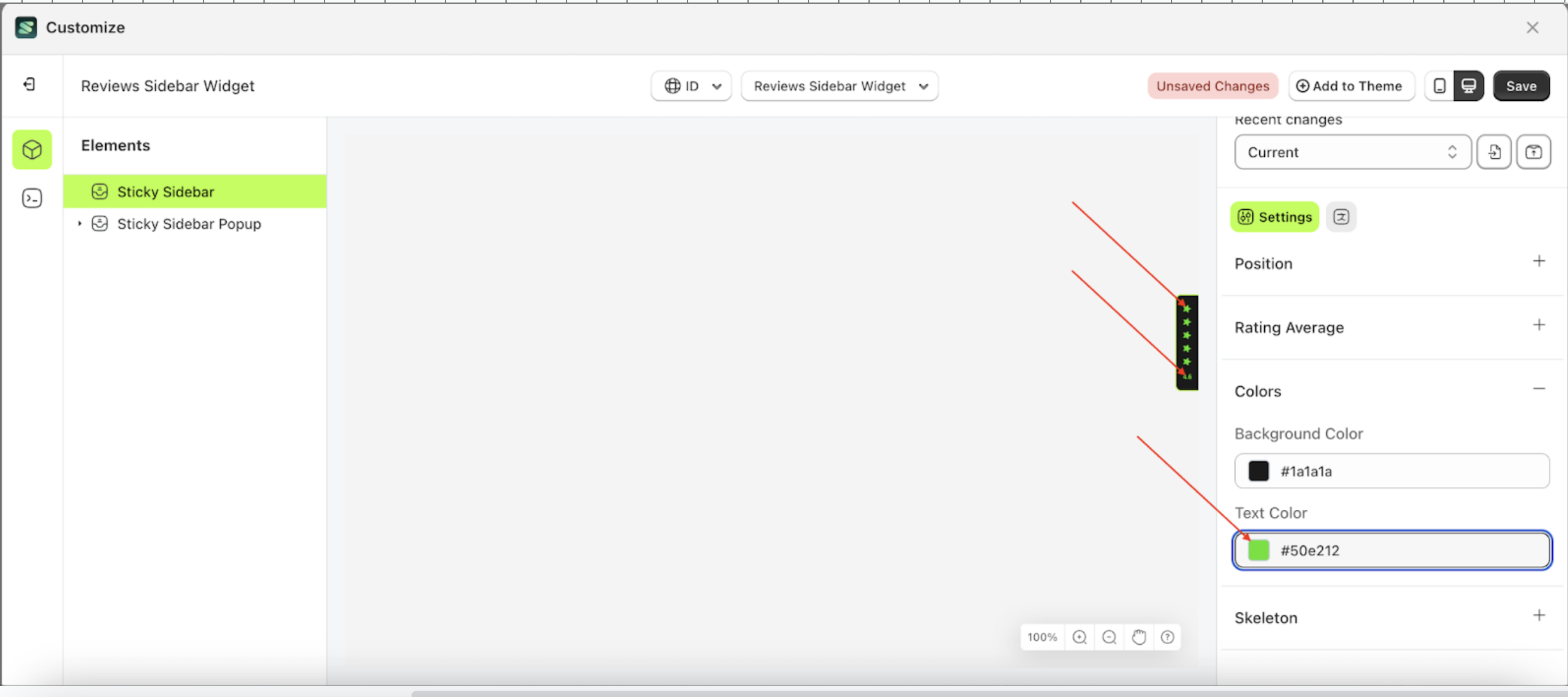This screenshot has width=1568, height=697.
Task: Click the exit icon above the sidebar
Action: (28, 84)
